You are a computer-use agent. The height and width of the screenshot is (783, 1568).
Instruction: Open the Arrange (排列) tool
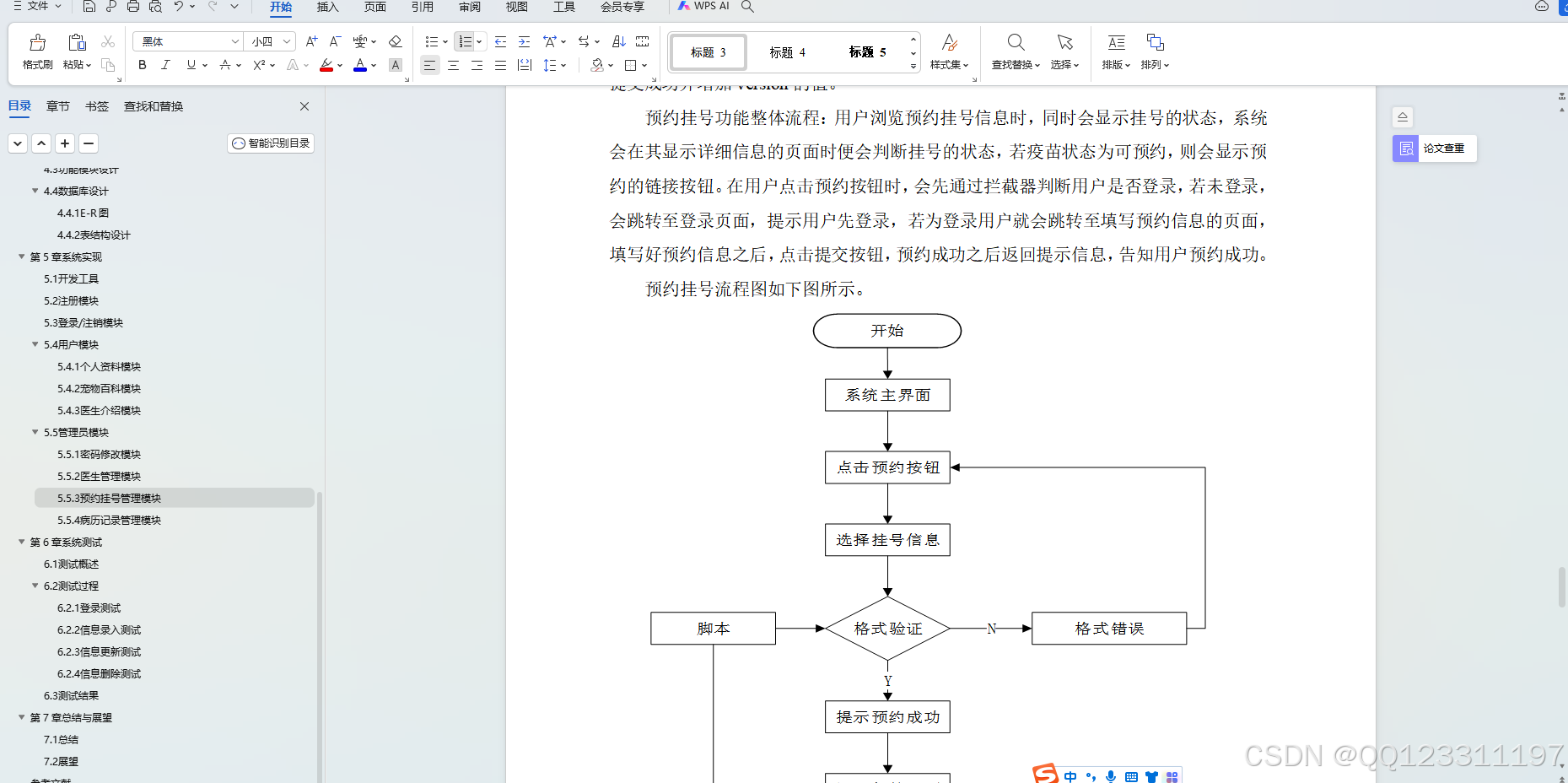(x=1155, y=51)
